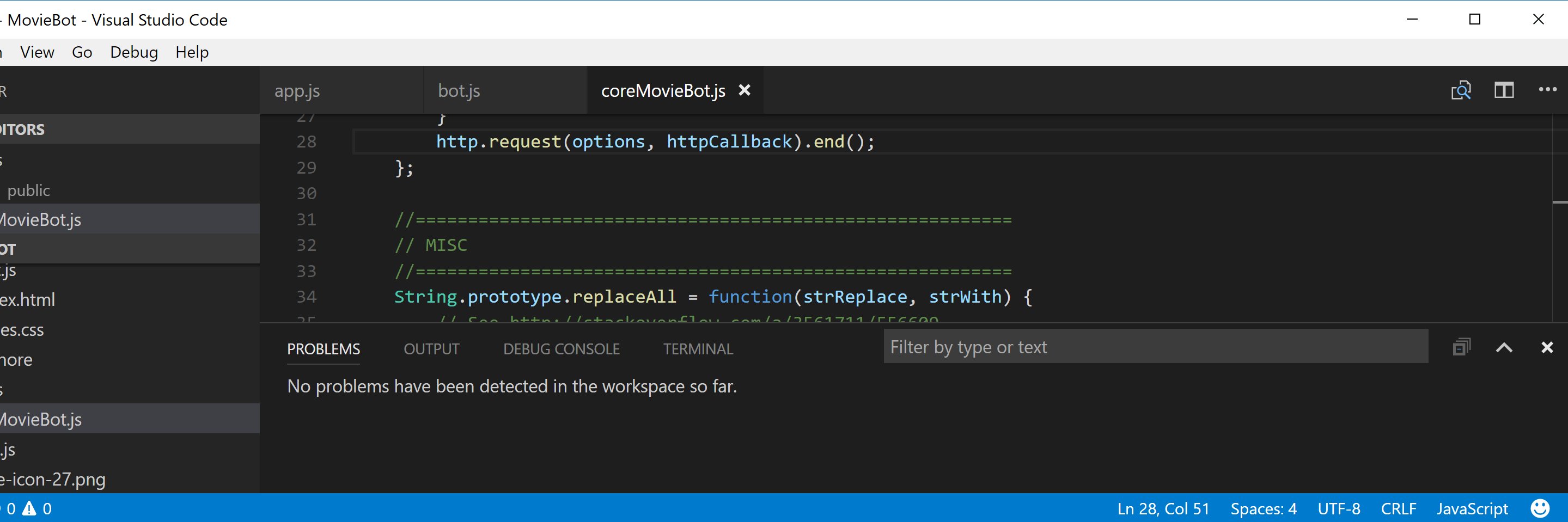Open the Debug menu

pyautogui.click(x=134, y=52)
